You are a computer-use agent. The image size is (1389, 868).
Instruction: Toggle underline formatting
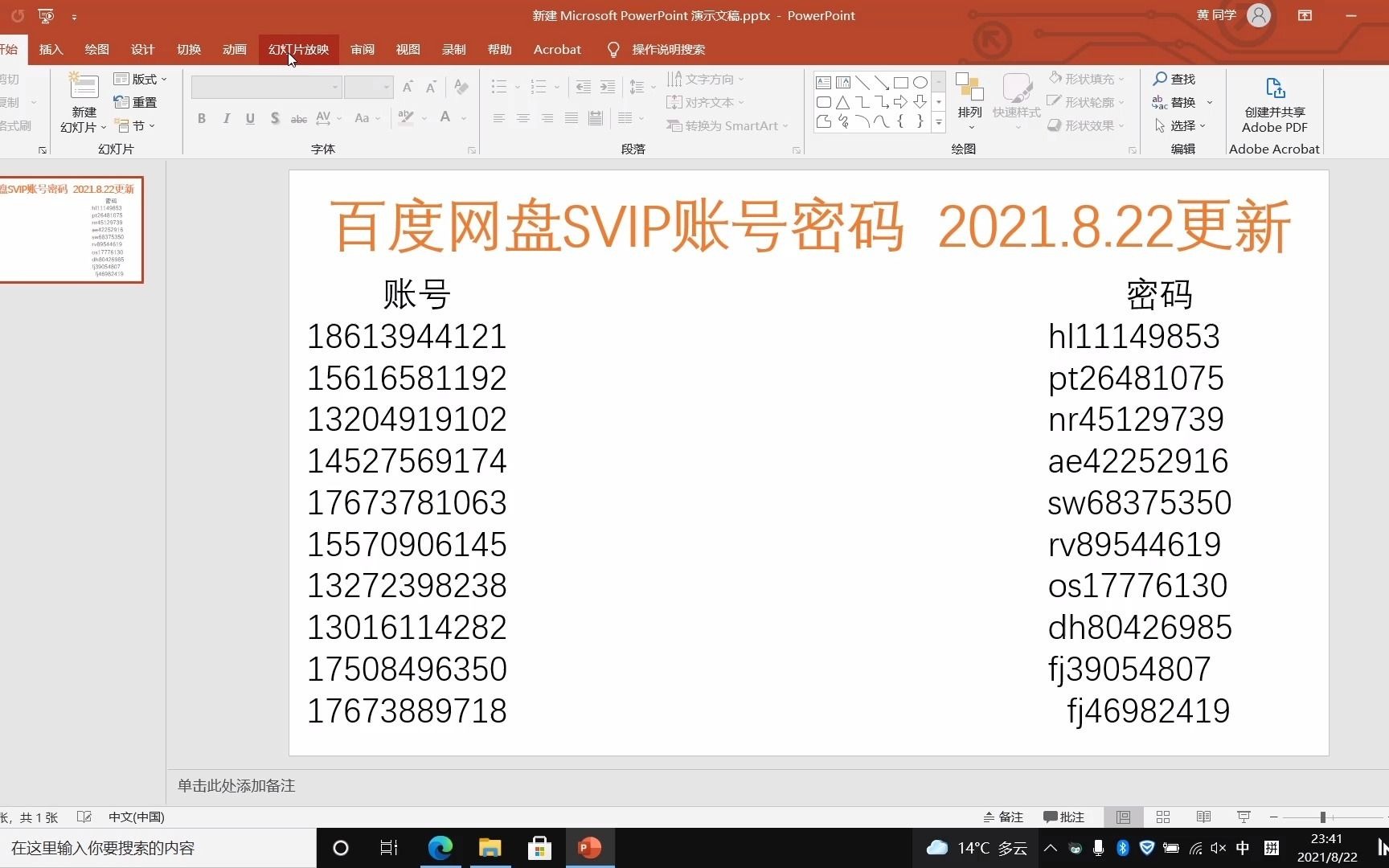click(250, 118)
